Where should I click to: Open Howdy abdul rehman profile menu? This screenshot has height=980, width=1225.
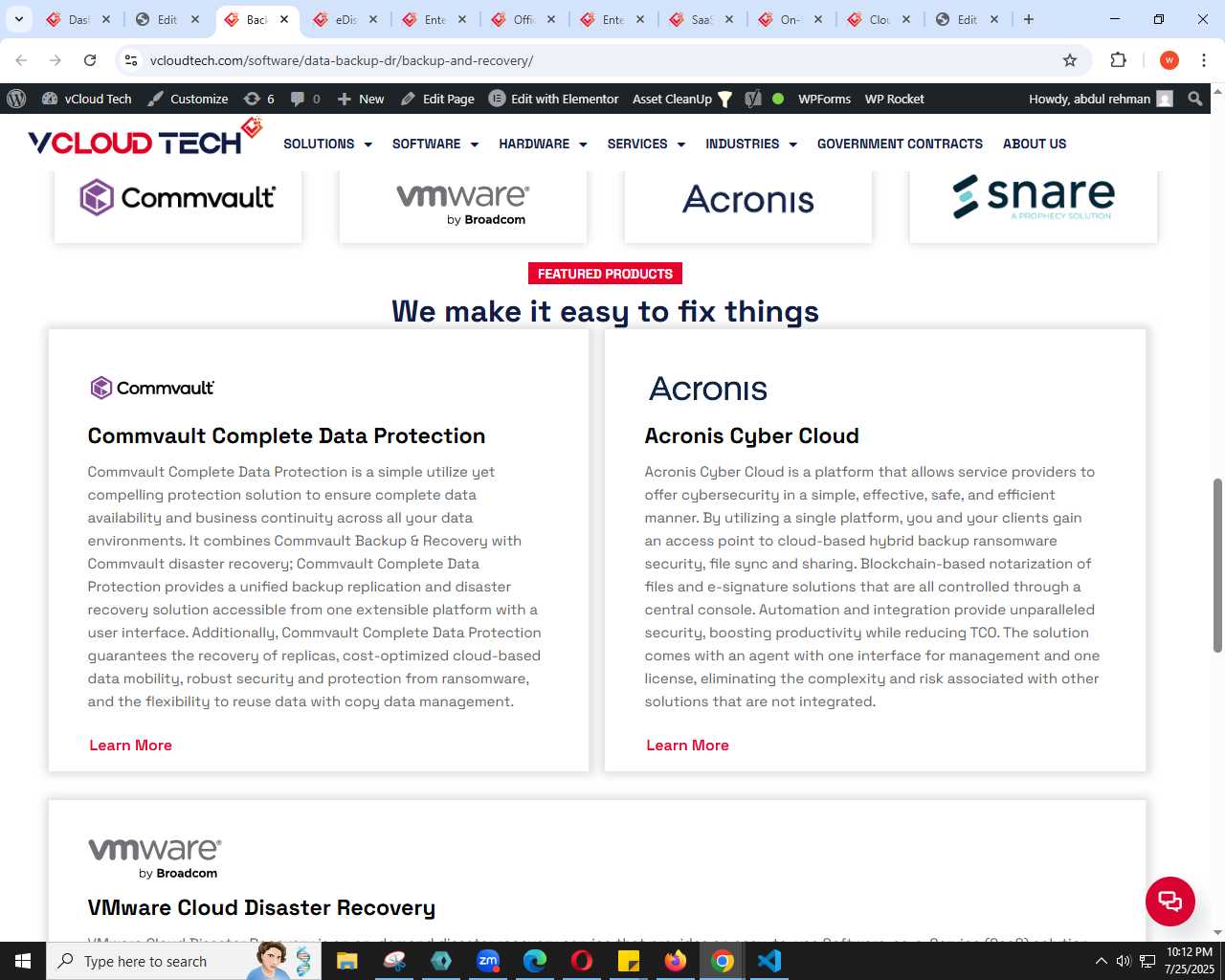click(1101, 99)
